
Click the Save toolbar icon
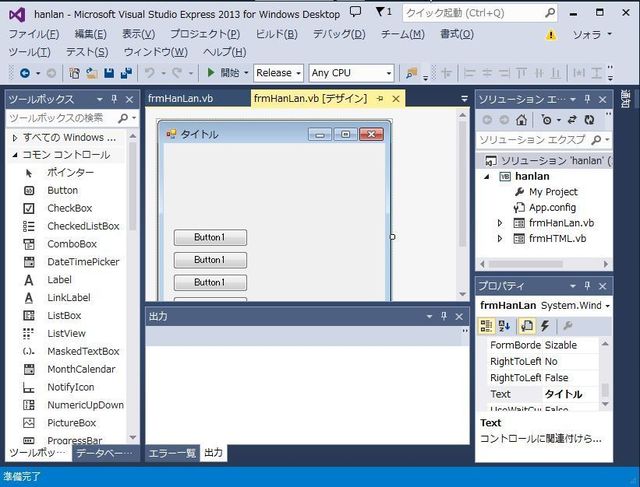pyautogui.click(x=109, y=73)
